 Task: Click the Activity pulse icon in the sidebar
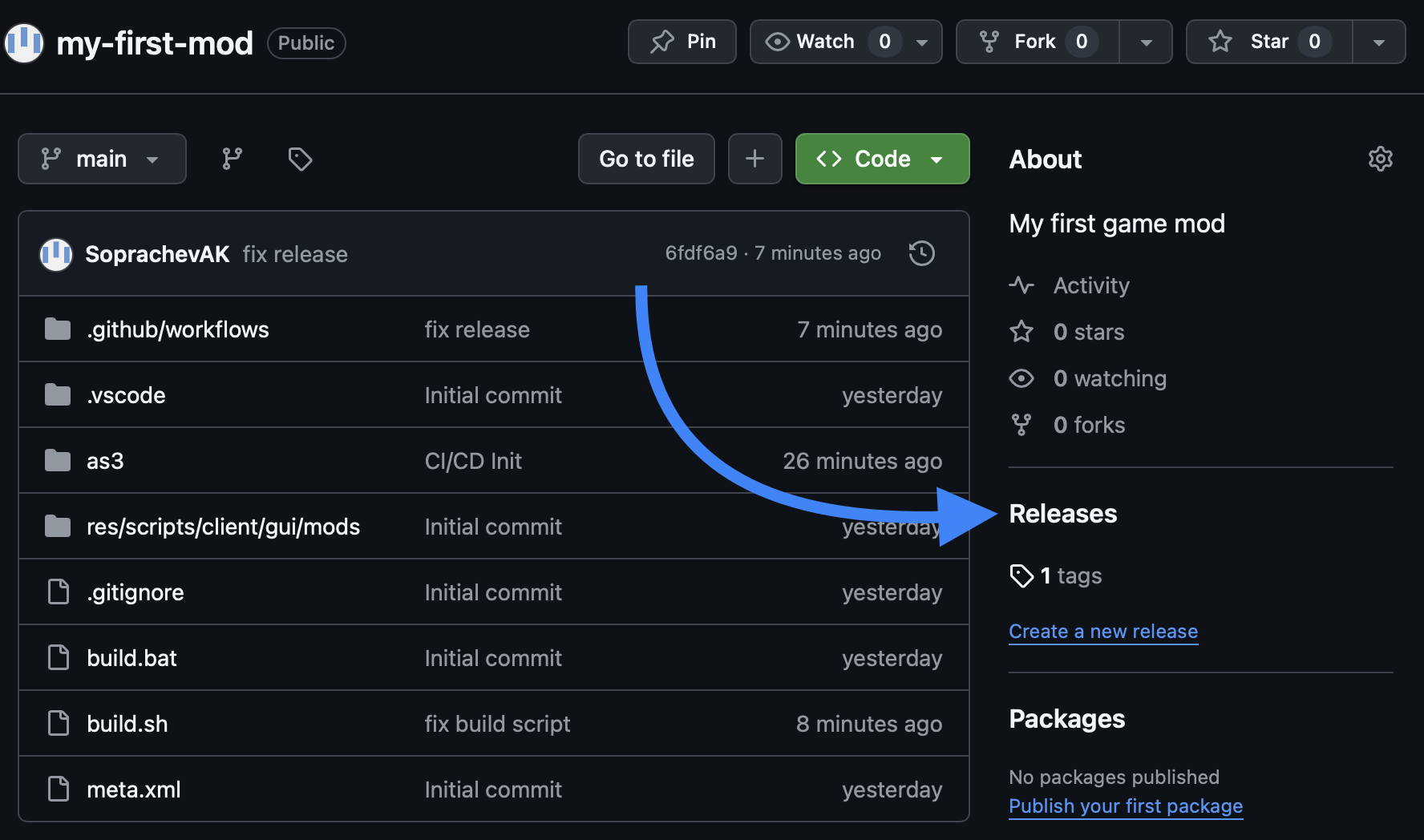click(x=1021, y=285)
